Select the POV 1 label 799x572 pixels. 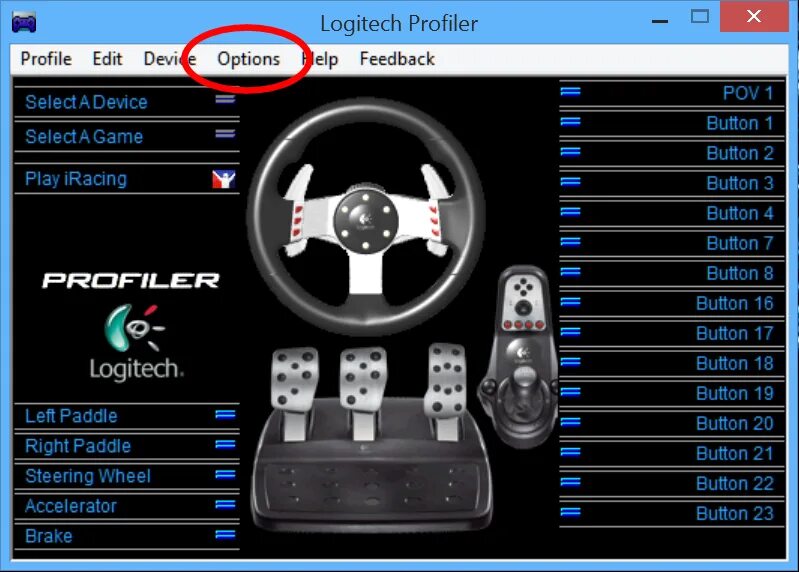[x=748, y=93]
